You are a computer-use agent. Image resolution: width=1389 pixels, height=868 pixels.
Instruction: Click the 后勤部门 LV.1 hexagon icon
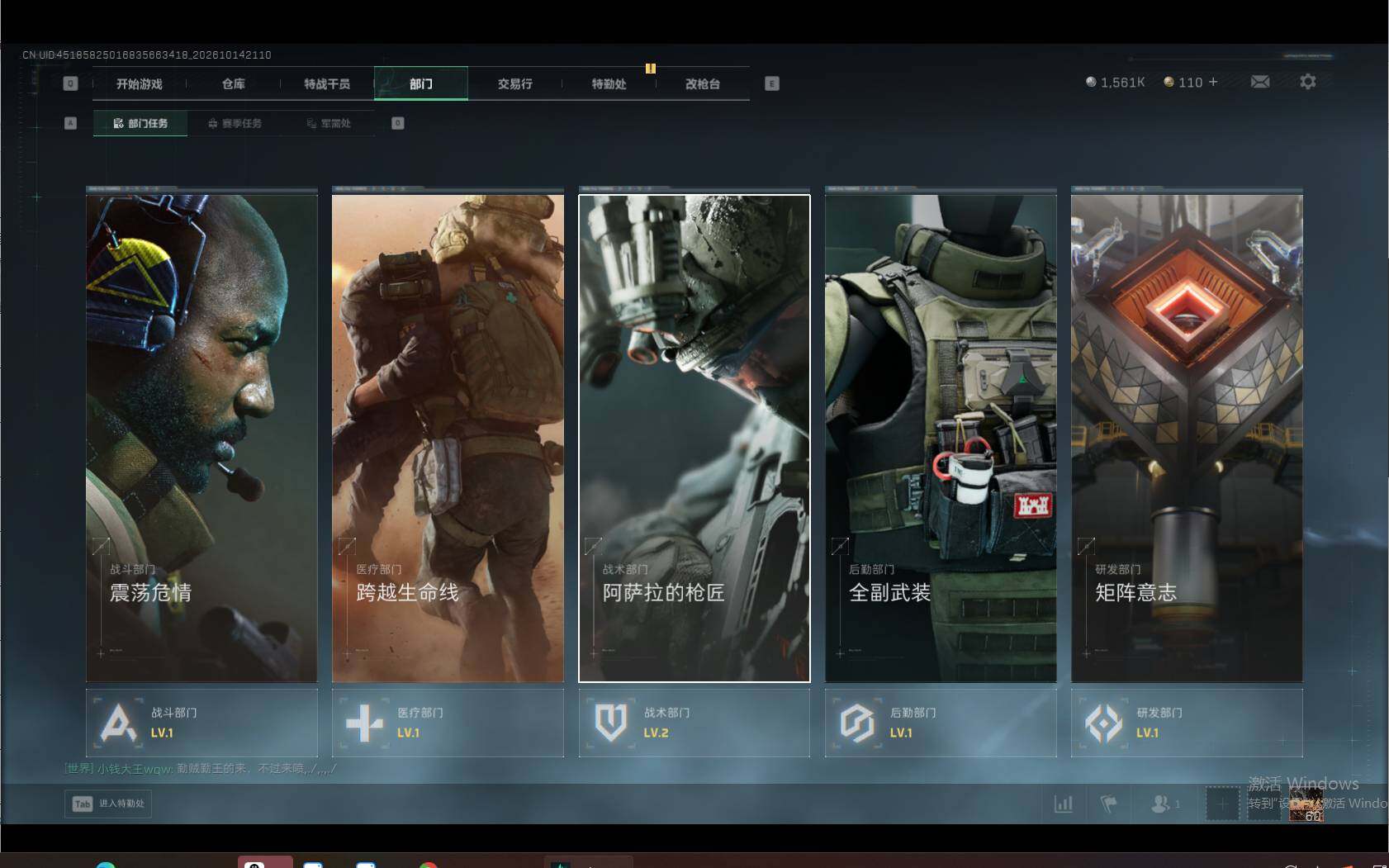click(857, 723)
